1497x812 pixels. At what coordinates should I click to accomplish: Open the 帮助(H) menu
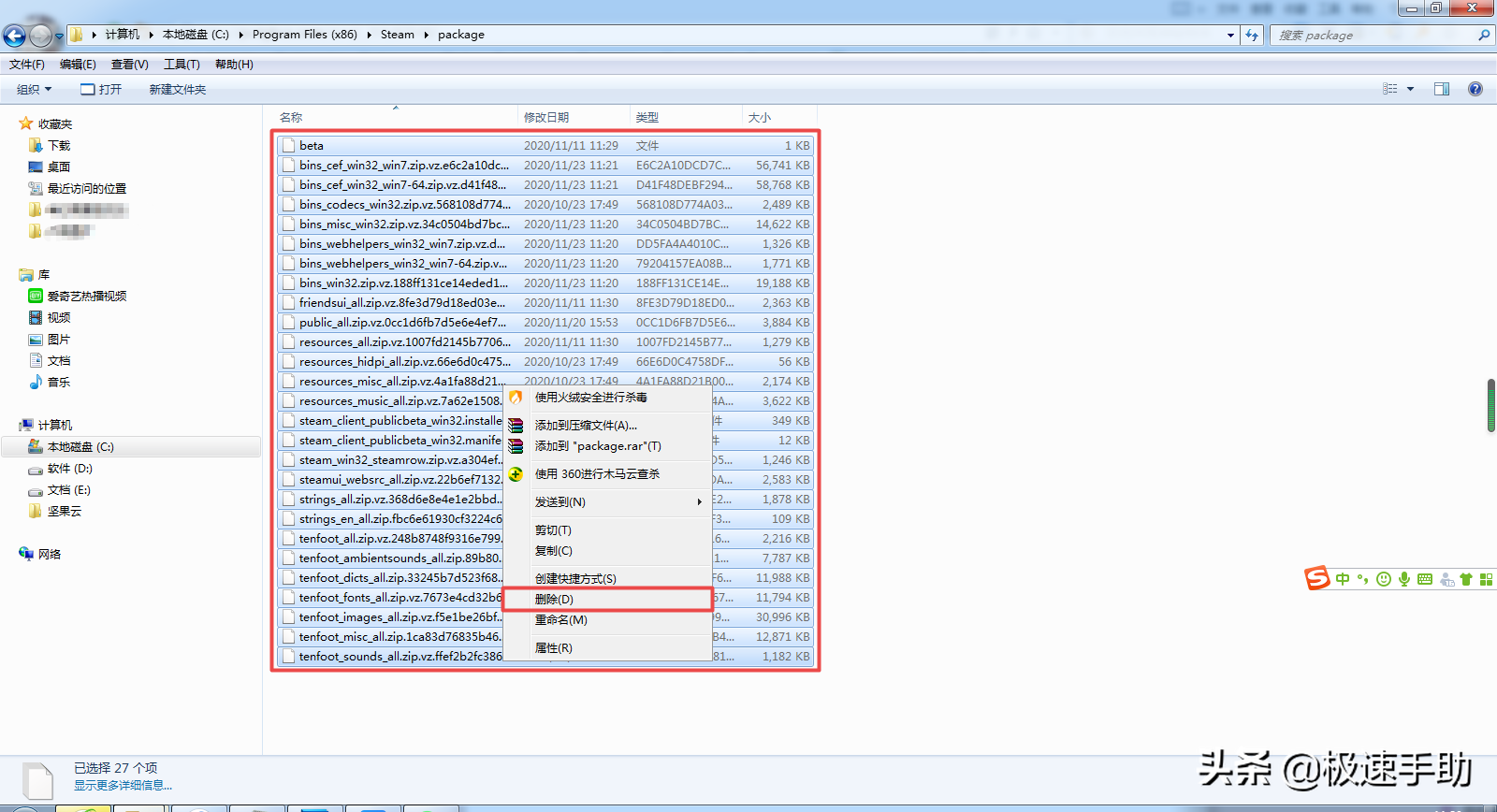234,65
